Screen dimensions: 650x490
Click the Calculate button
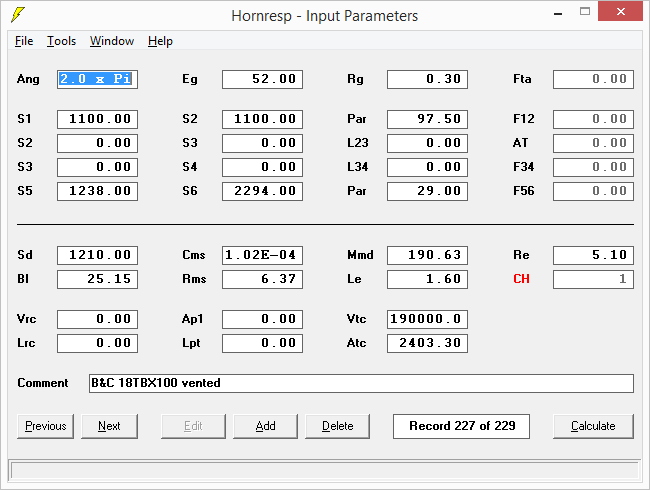[593, 426]
